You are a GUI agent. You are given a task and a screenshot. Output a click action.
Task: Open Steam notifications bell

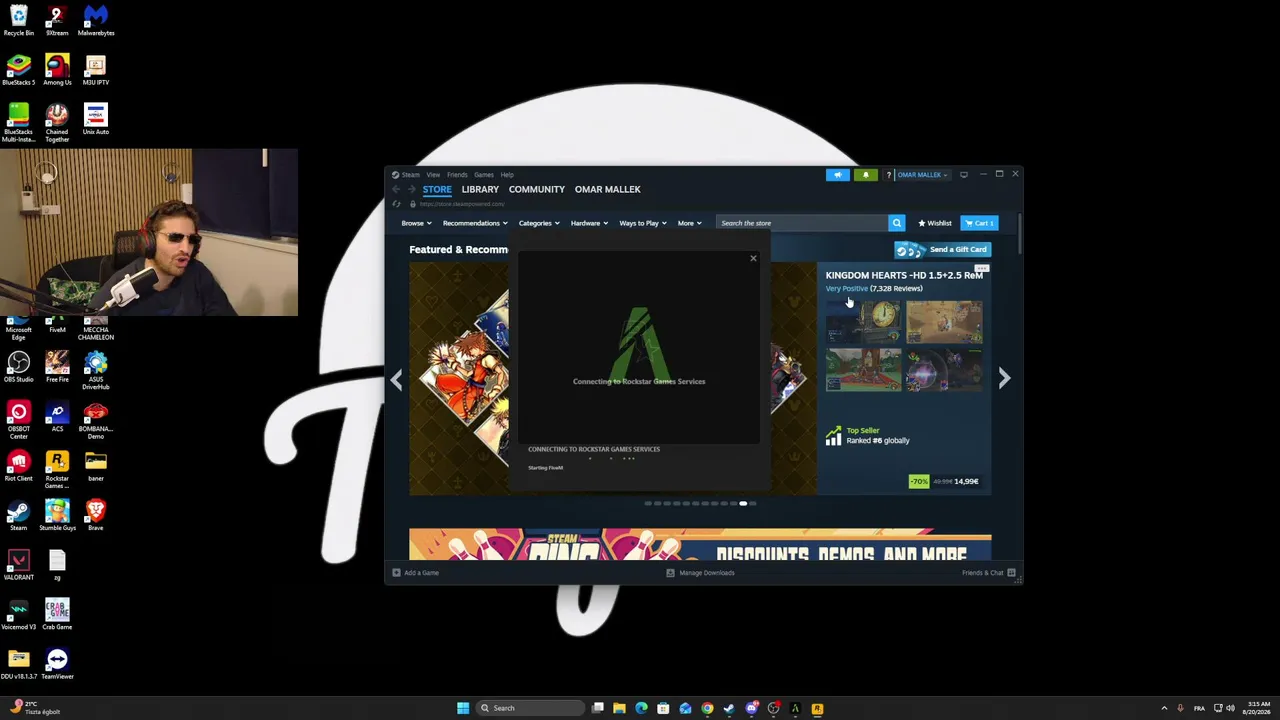(866, 175)
